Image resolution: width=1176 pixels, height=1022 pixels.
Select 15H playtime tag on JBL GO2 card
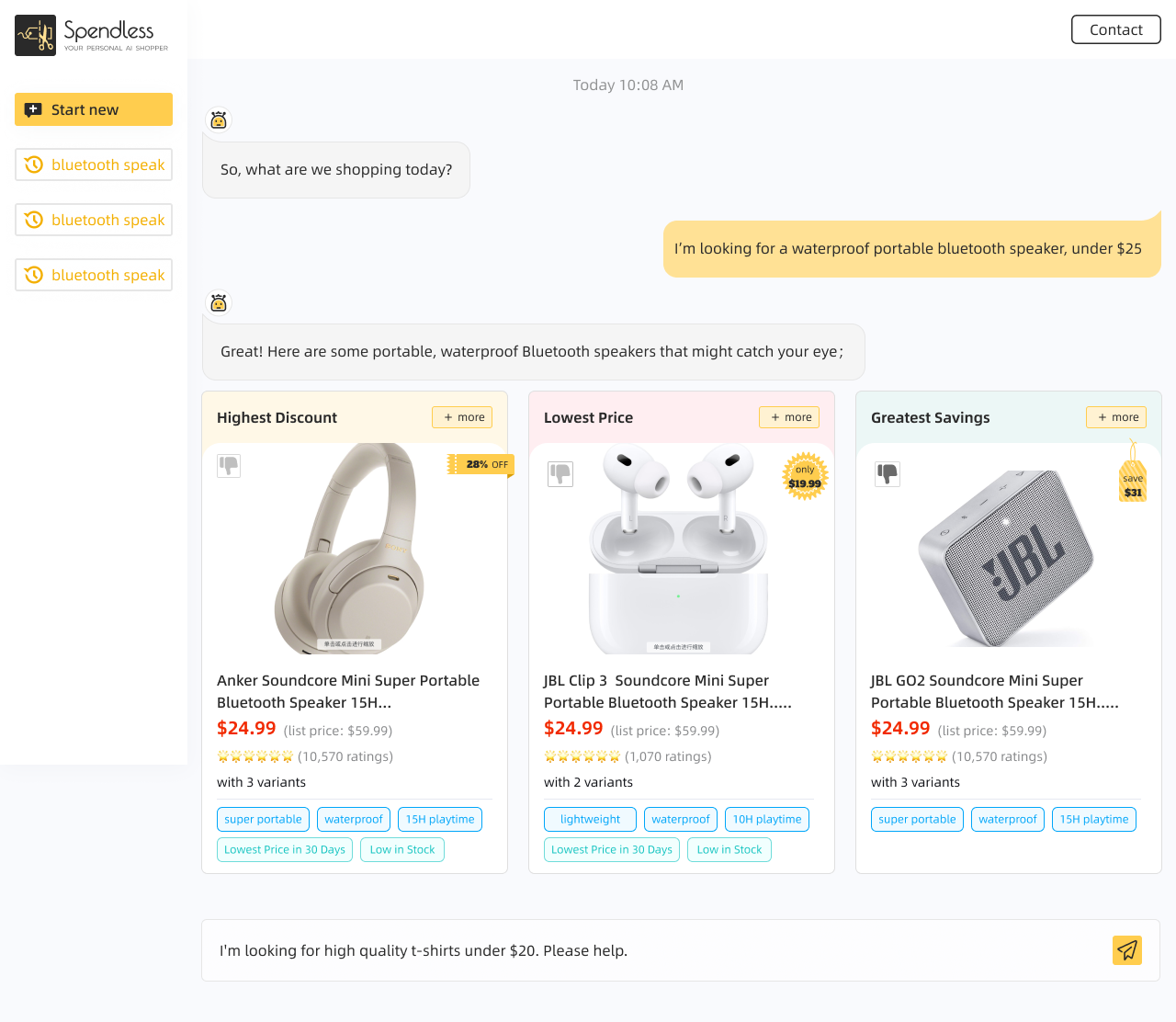click(1094, 819)
